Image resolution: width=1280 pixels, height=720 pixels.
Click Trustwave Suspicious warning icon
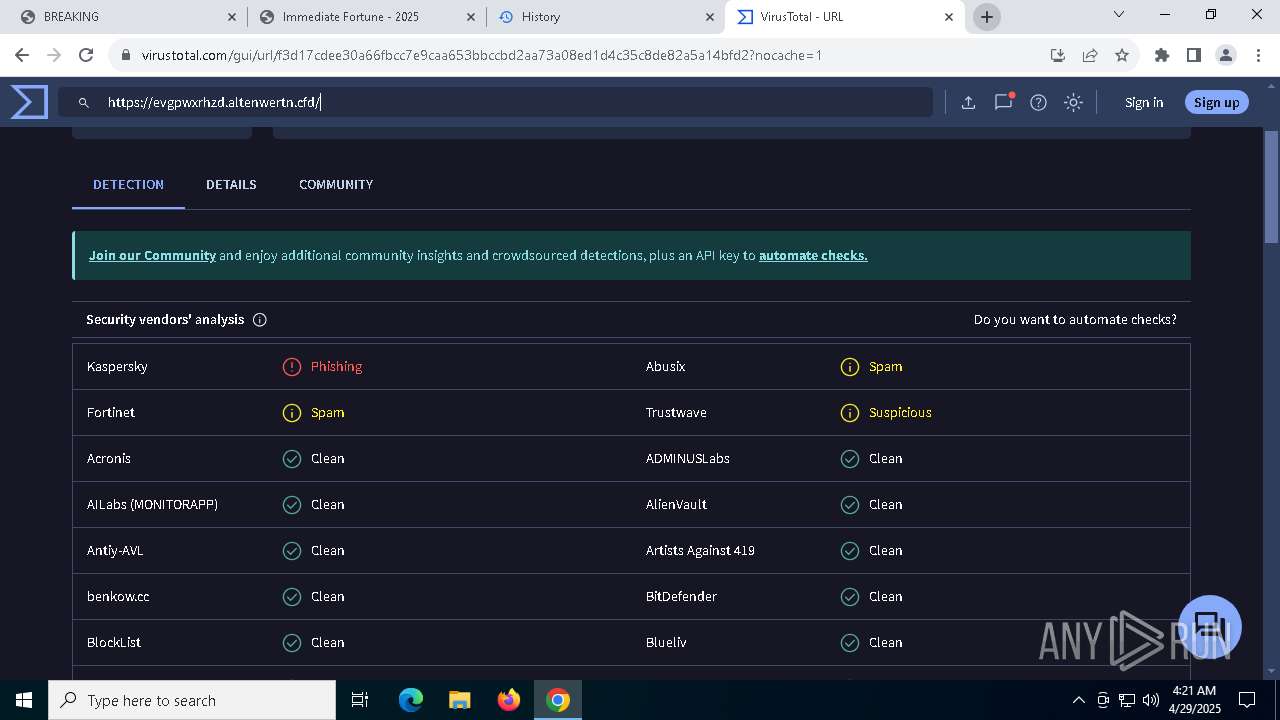click(x=850, y=413)
